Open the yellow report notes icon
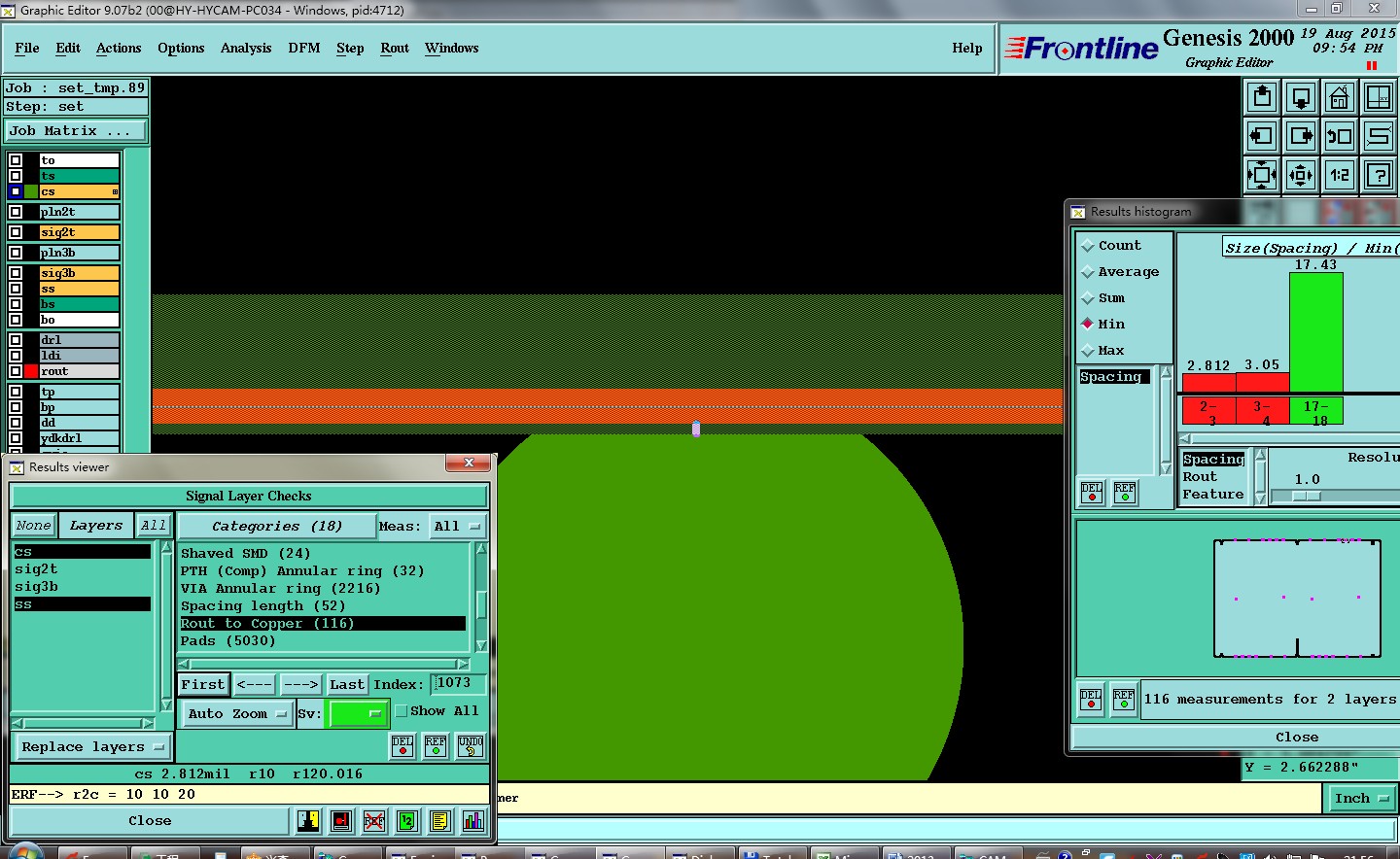Image resolution: width=1400 pixels, height=859 pixels. (440, 821)
